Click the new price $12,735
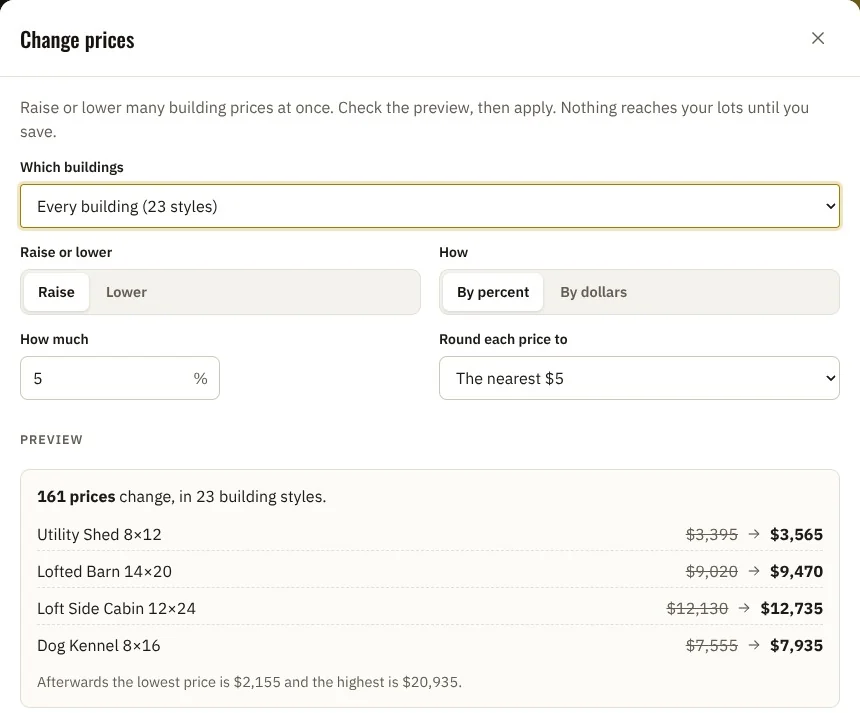Viewport: 860px width, 713px height. (791, 608)
